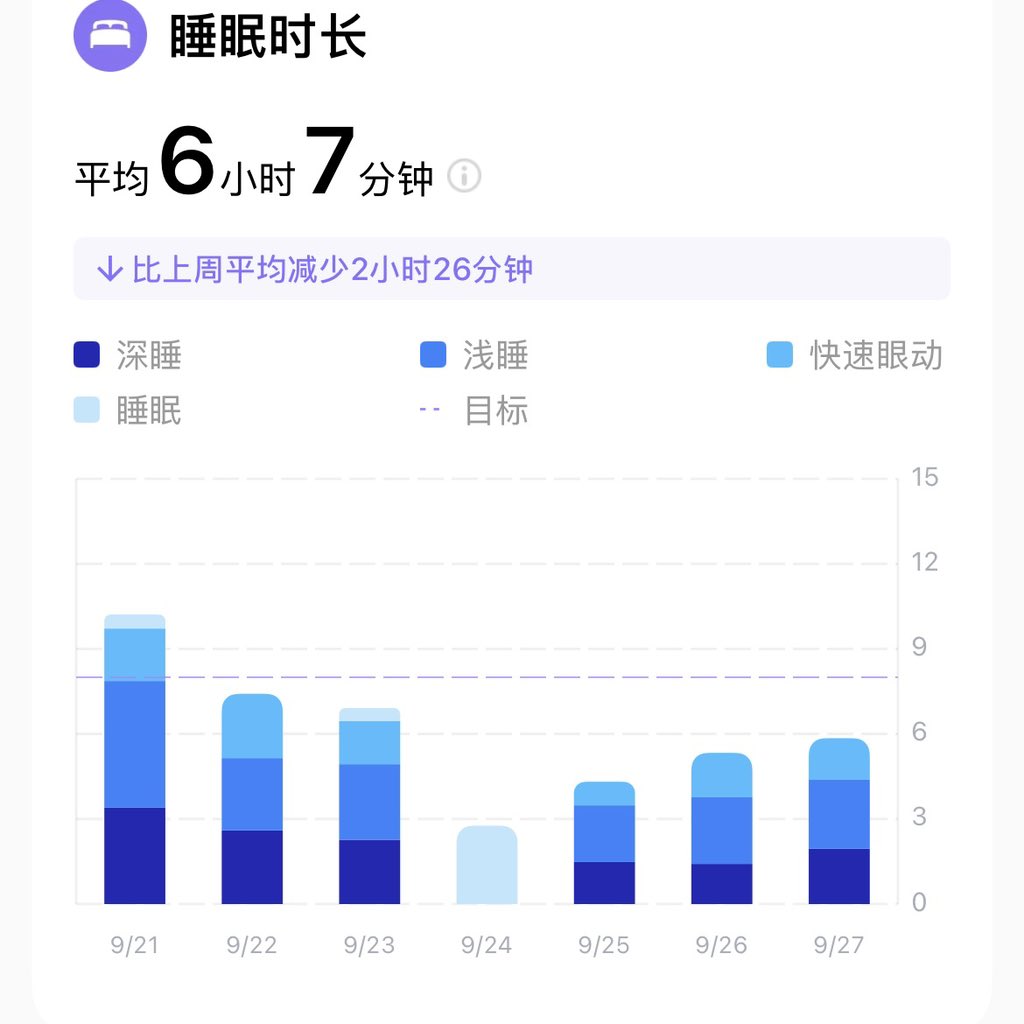Tap the 9/24 date label
The height and width of the screenshot is (1024, 1024).
[x=487, y=945]
